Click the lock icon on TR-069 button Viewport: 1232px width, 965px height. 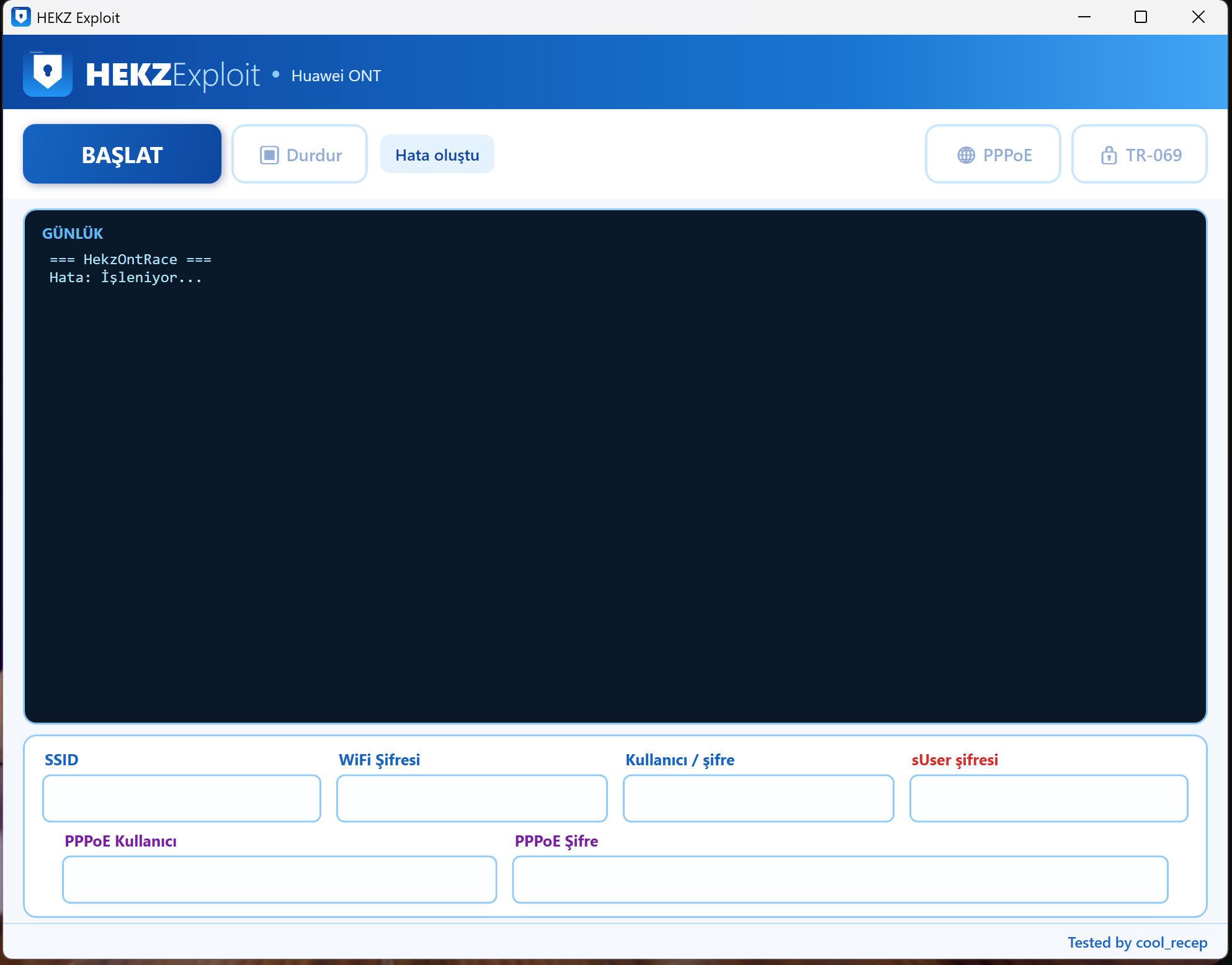1109,155
